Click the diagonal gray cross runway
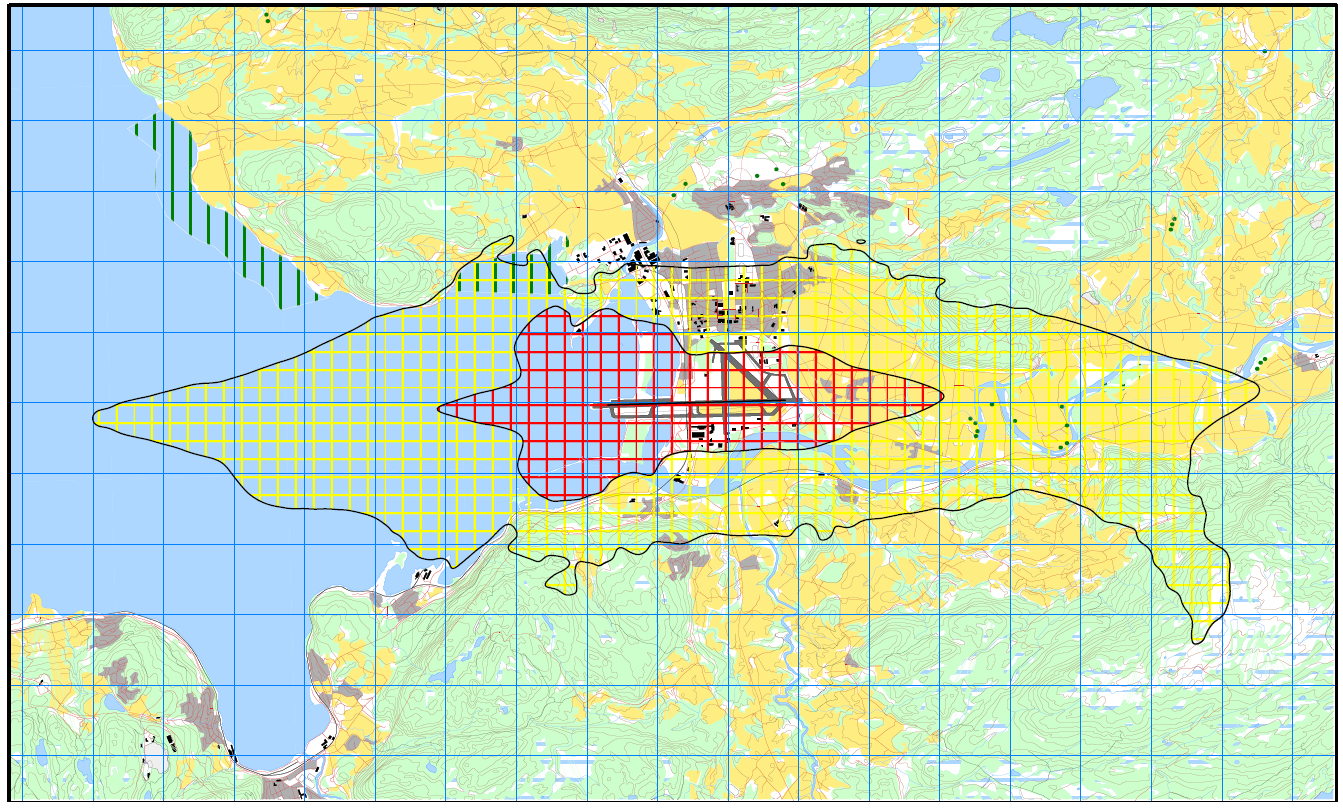This screenshot has height=808, width=1343. tap(744, 367)
